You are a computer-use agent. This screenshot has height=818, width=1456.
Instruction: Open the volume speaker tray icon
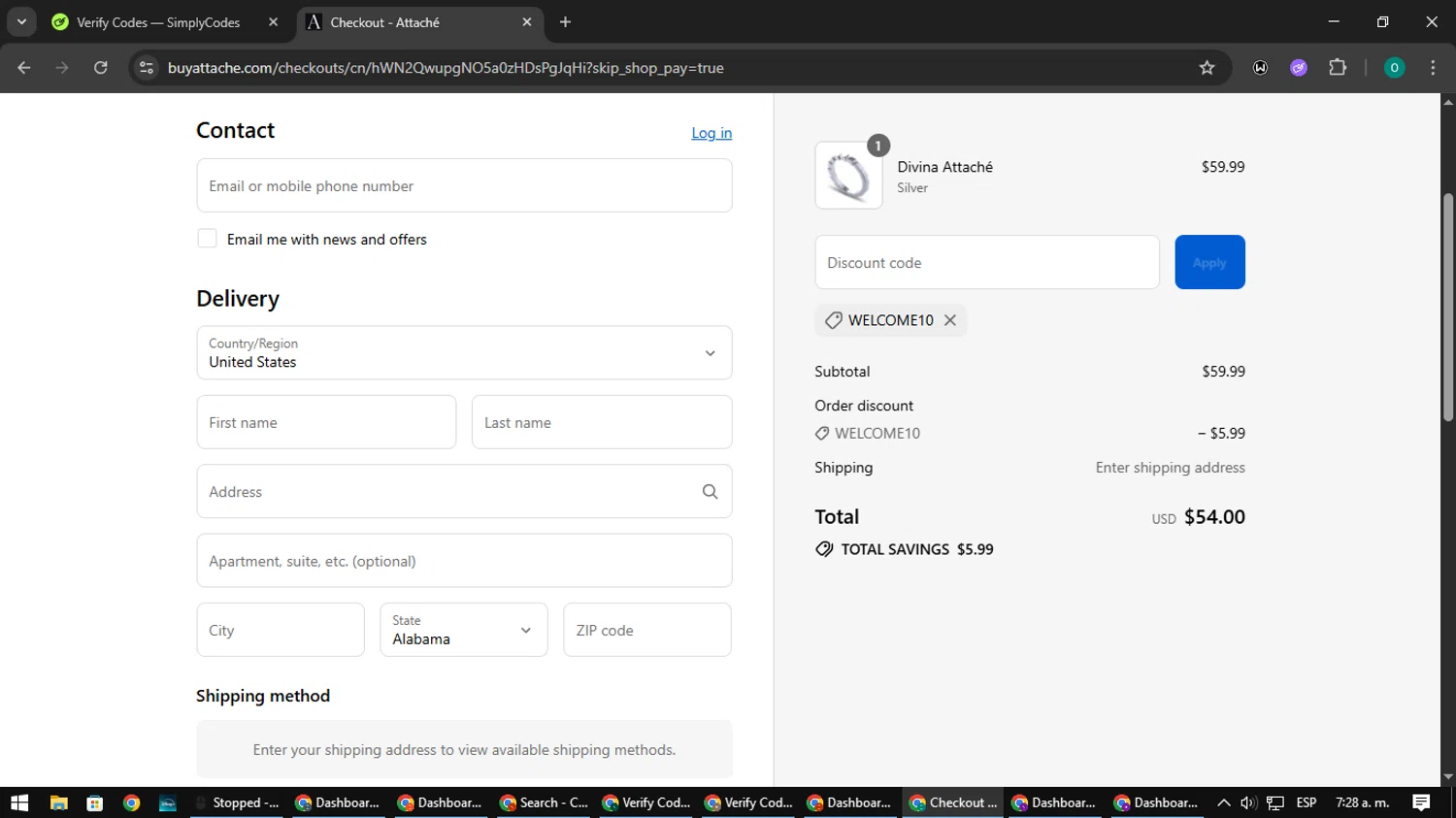click(x=1248, y=802)
